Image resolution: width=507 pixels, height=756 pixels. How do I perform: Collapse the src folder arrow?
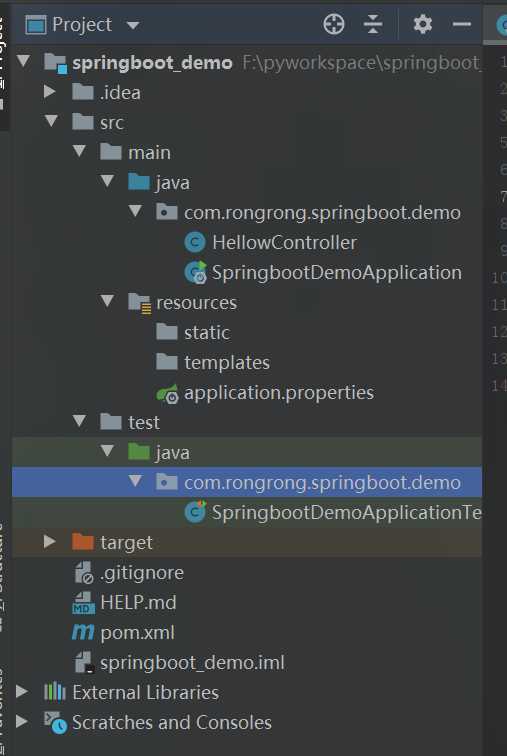click(51, 121)
